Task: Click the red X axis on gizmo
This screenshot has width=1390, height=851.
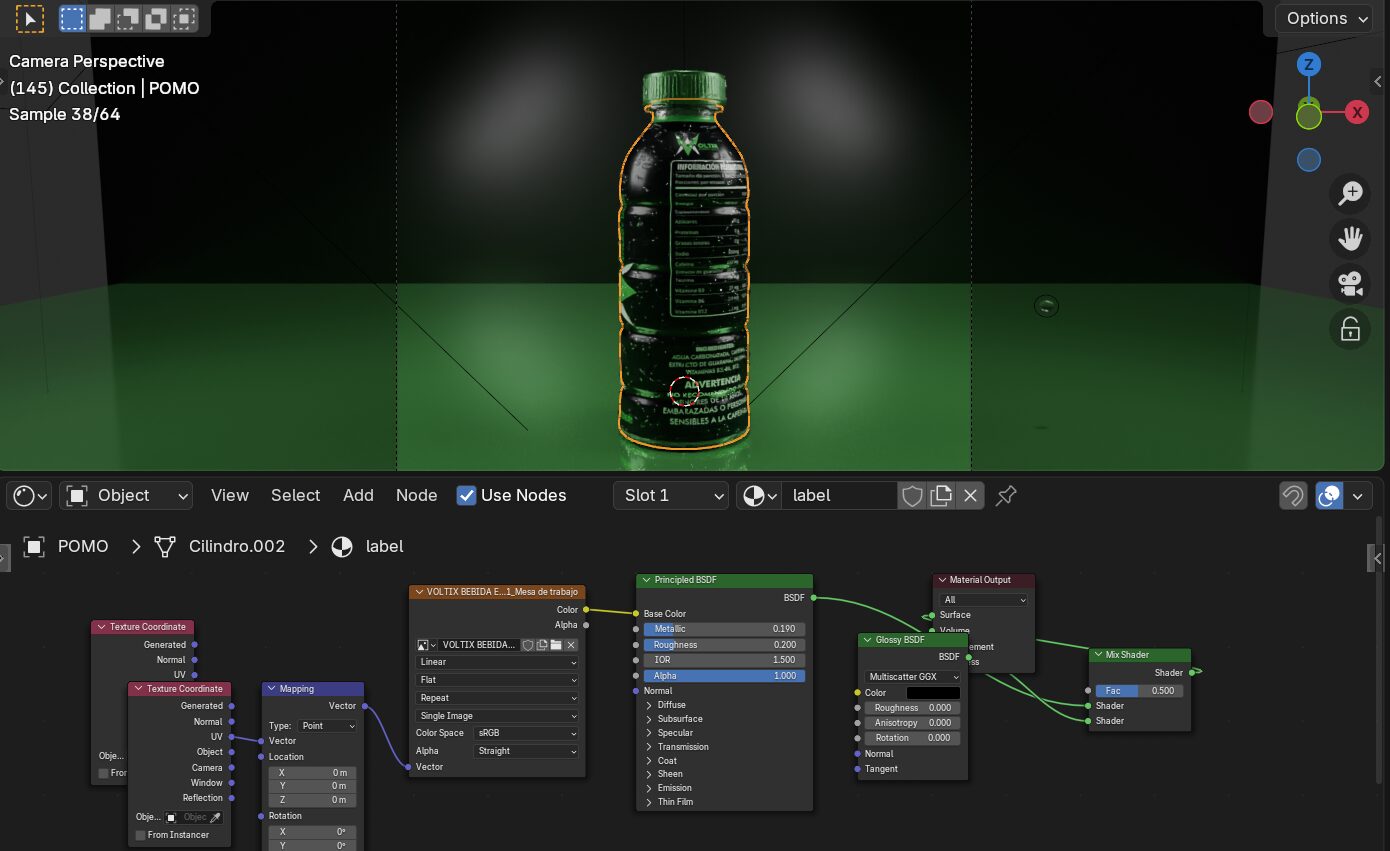Action: click(x=1357, y=112)
